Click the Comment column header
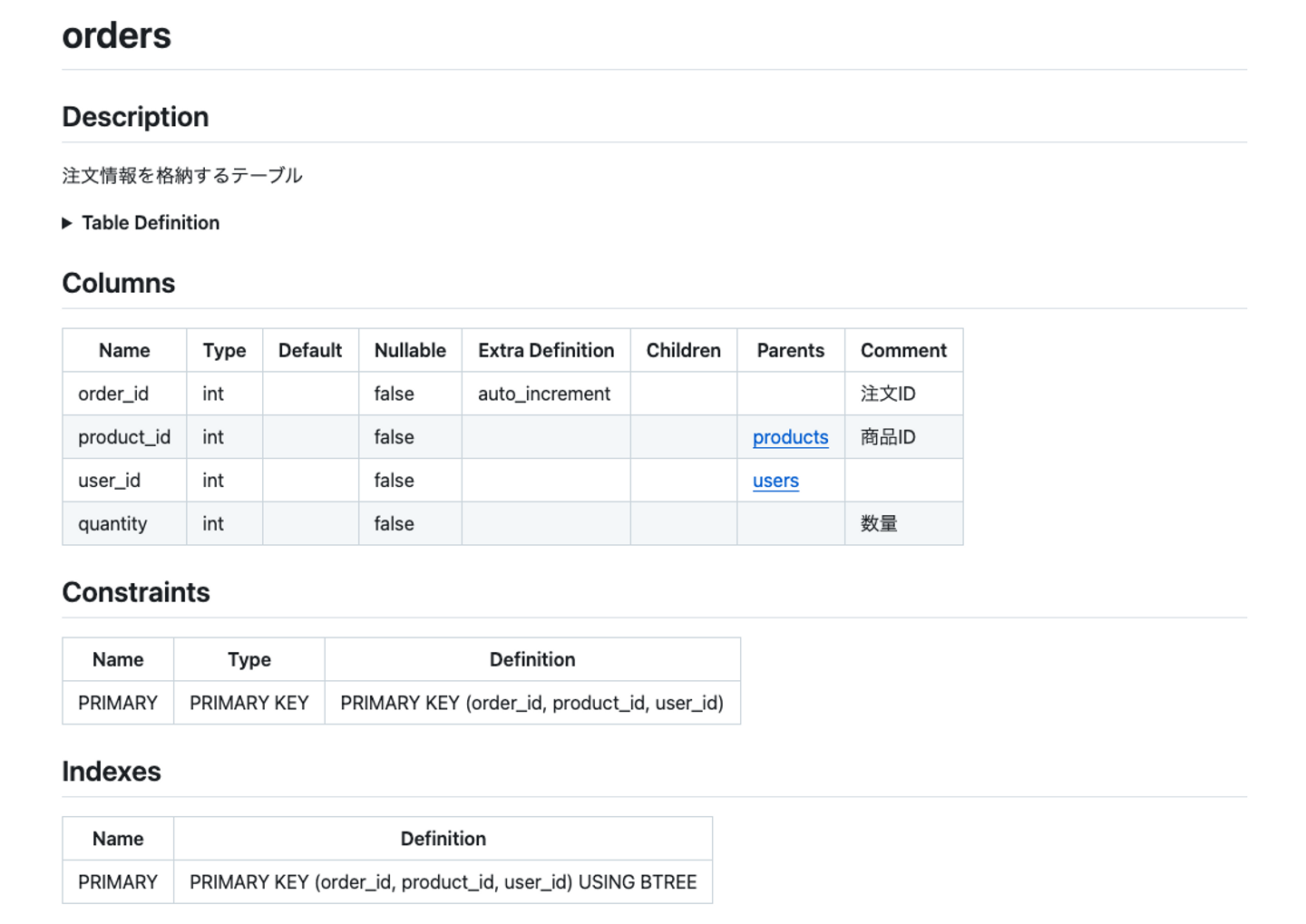Screen dimensions: 1306x924 point(903,351)
